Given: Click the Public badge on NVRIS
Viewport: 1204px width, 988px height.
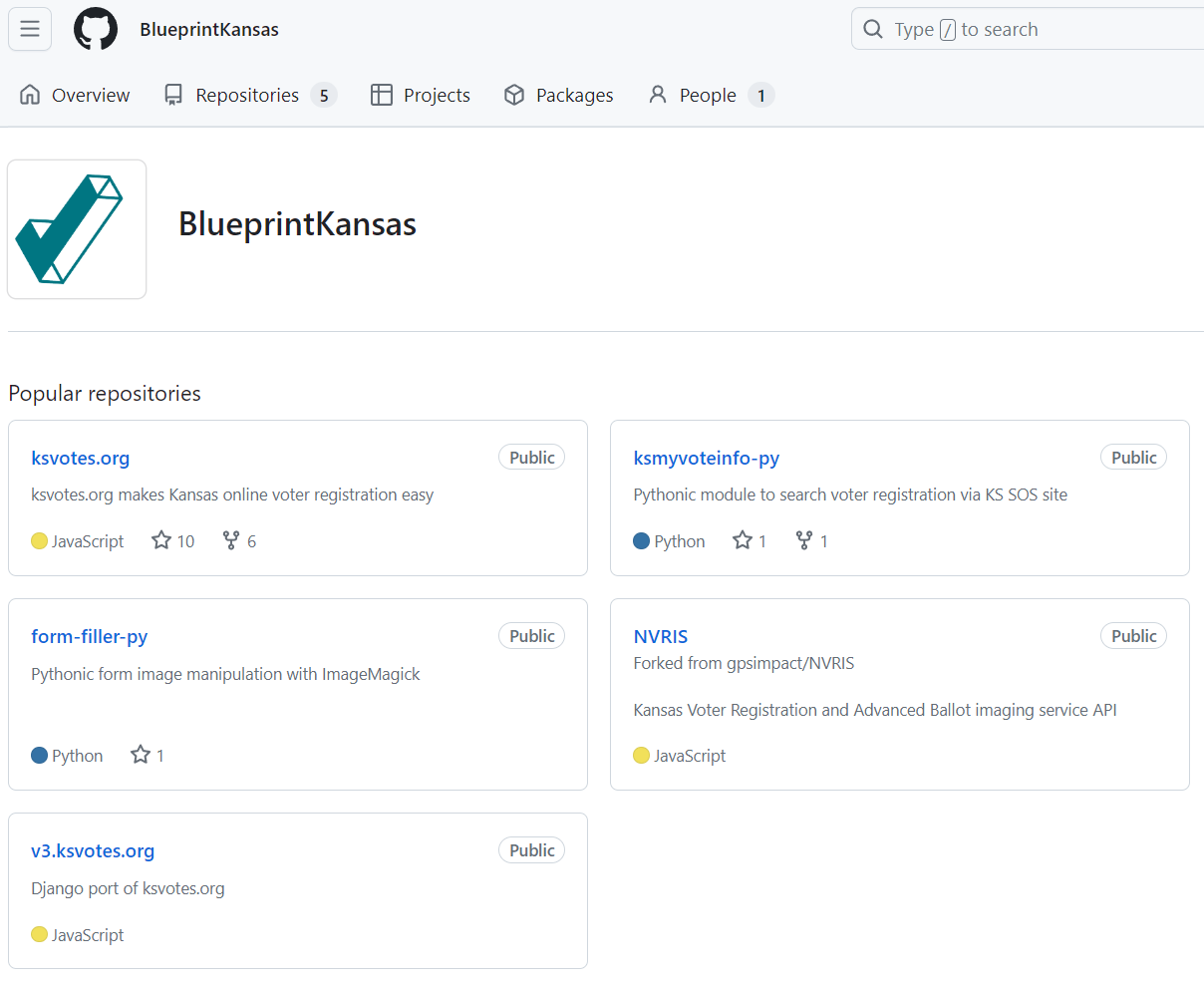Looking at the screenshot, I should [1134, 636].
